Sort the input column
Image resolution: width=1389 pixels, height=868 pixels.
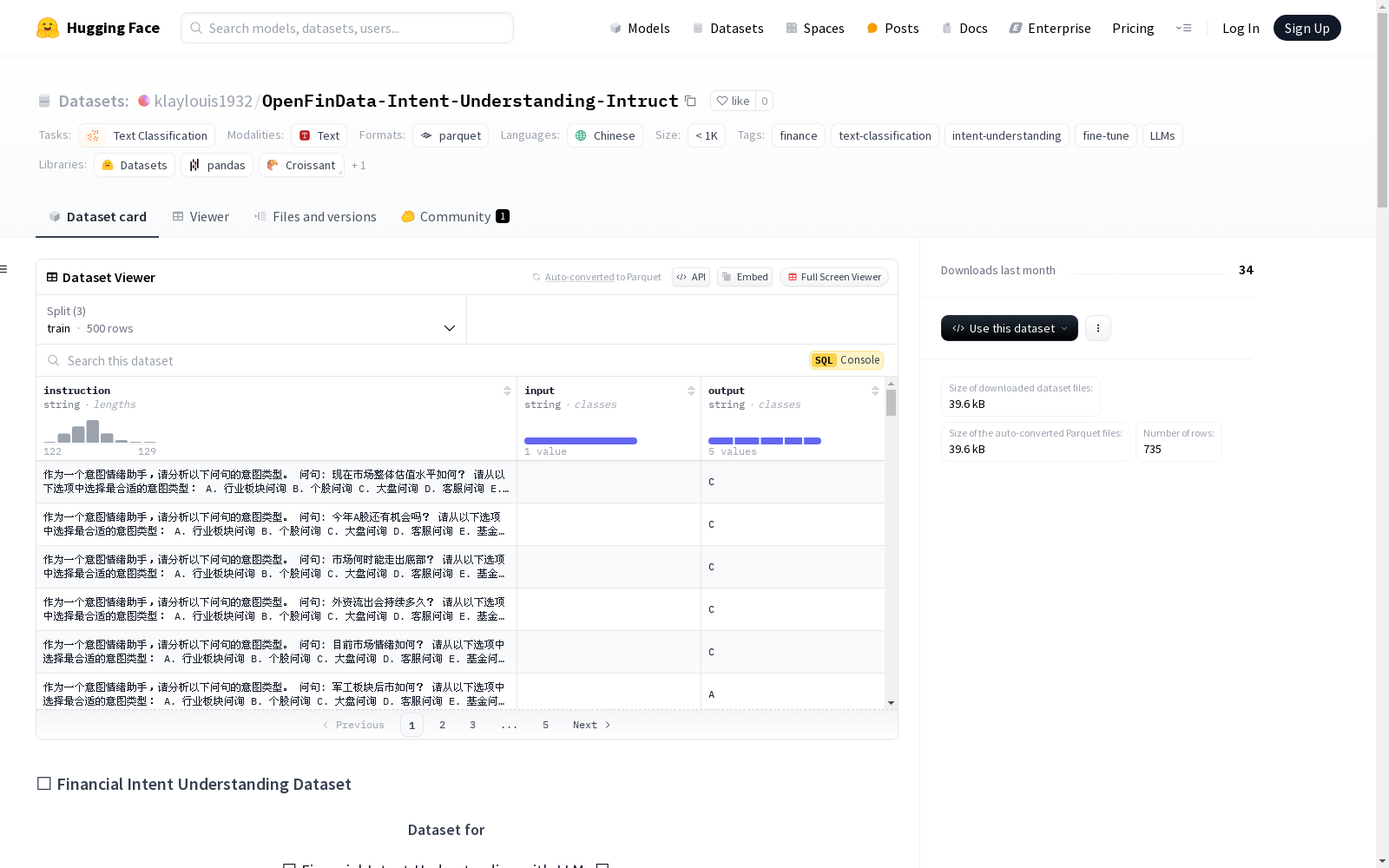point(691,391)
